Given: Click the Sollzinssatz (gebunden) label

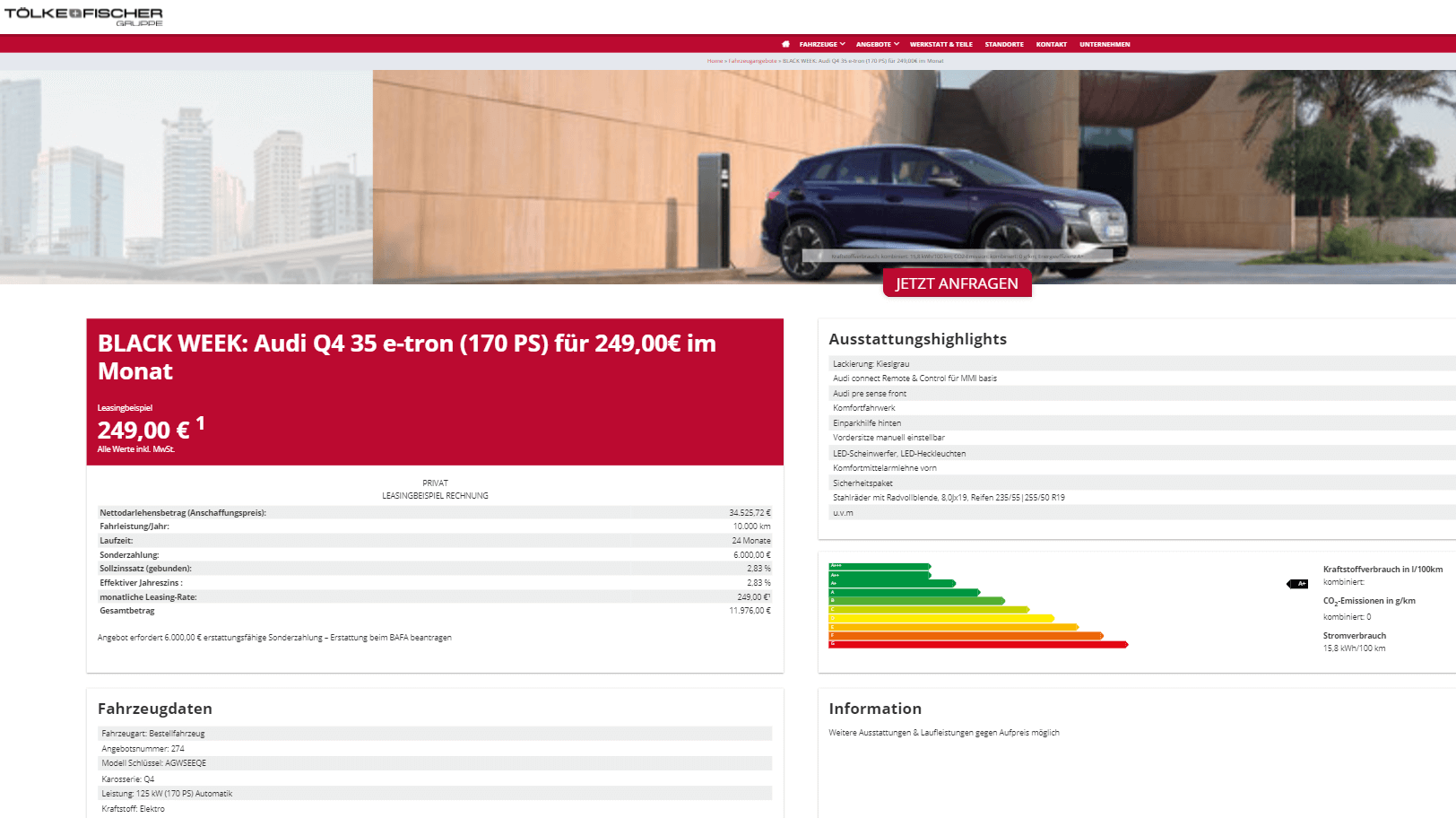Looking at the screenshot, I should tap(145, 569).
